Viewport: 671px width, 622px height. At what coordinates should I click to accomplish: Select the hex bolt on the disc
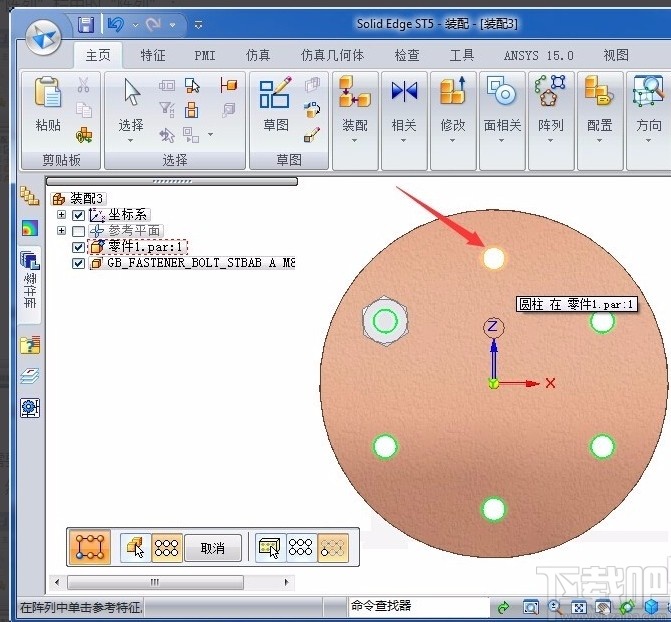[x=385, y=321]
